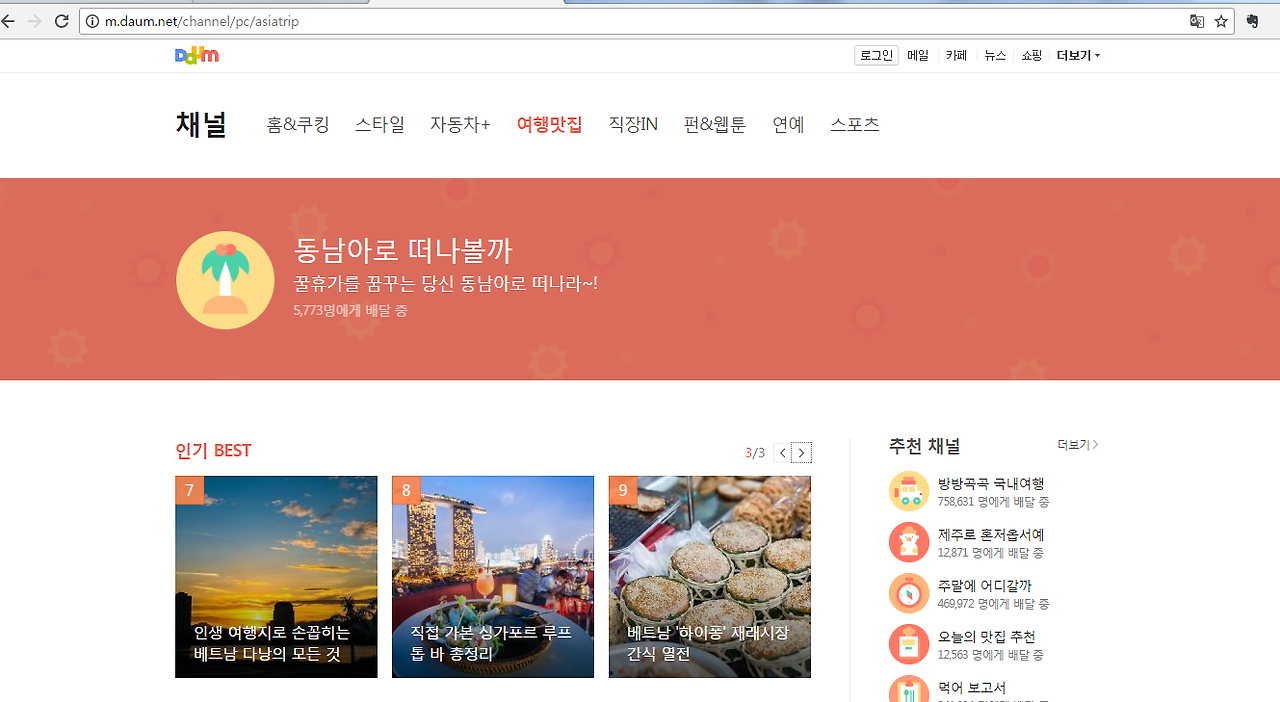Click the palm tree channel avatar
This screenshot has height=702, width=1280.
[x=225, y=280]
